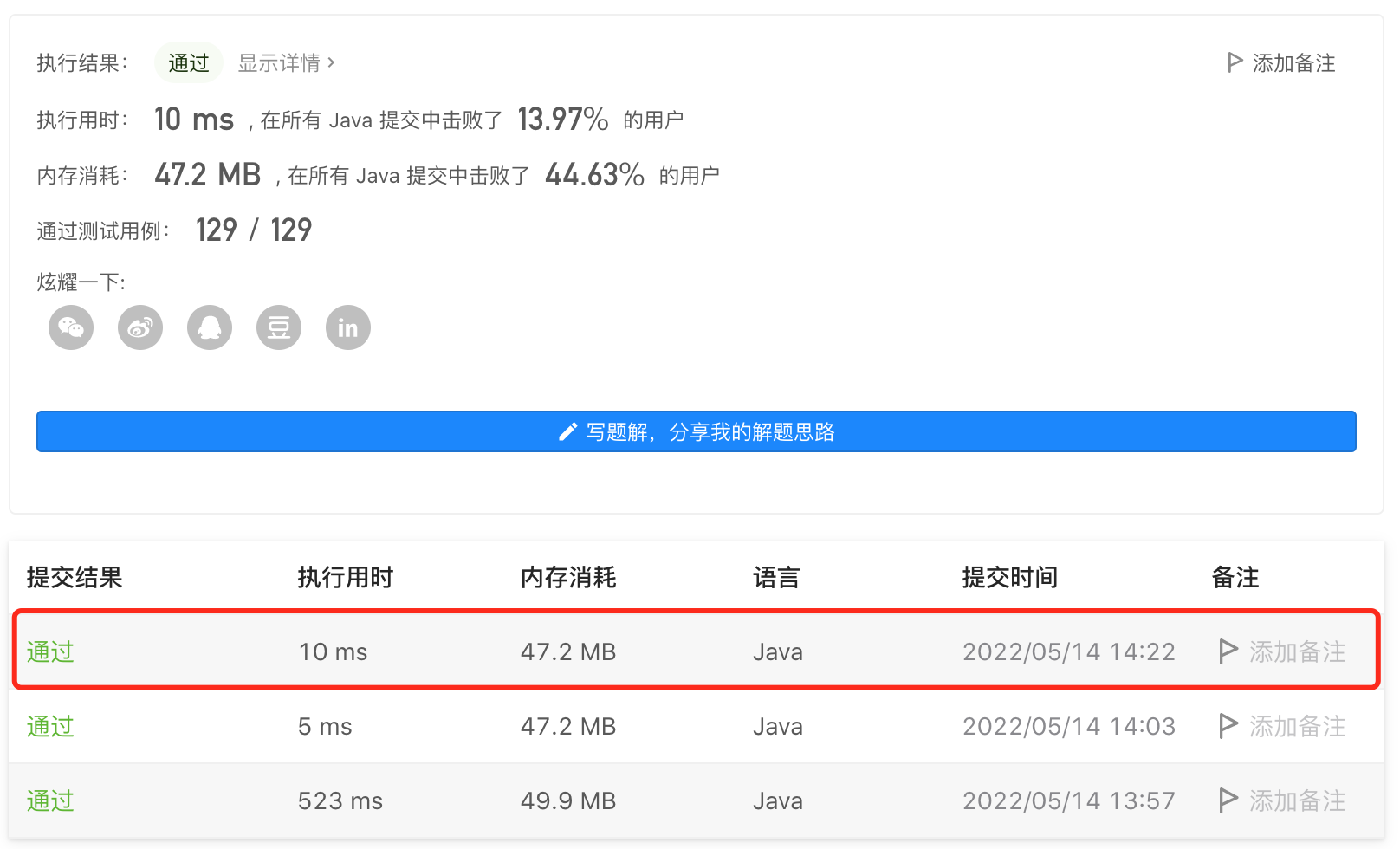1400x849 pixels.
Task: Open the 通过 link on the 5 ms submission
Action: (49, 727)
